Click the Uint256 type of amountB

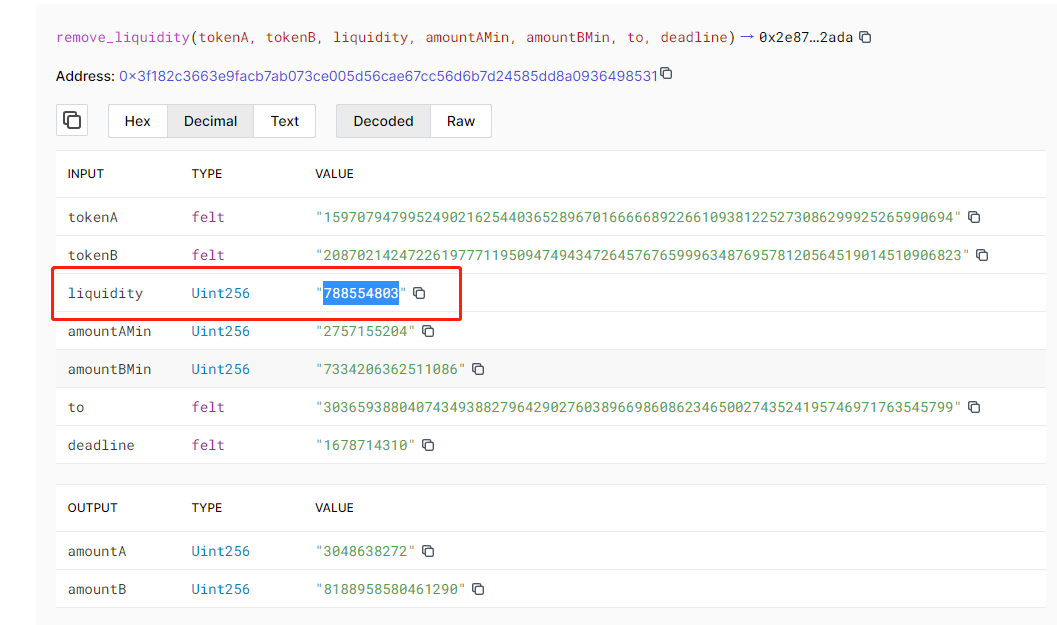click(220, 589)
